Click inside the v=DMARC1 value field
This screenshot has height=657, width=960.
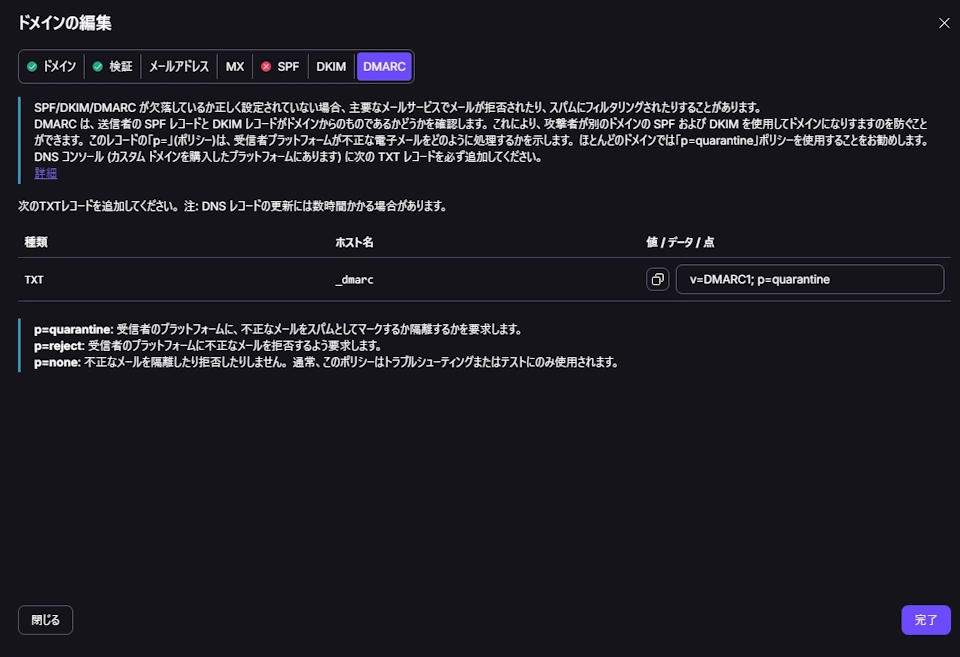click(x=809, y=279)
